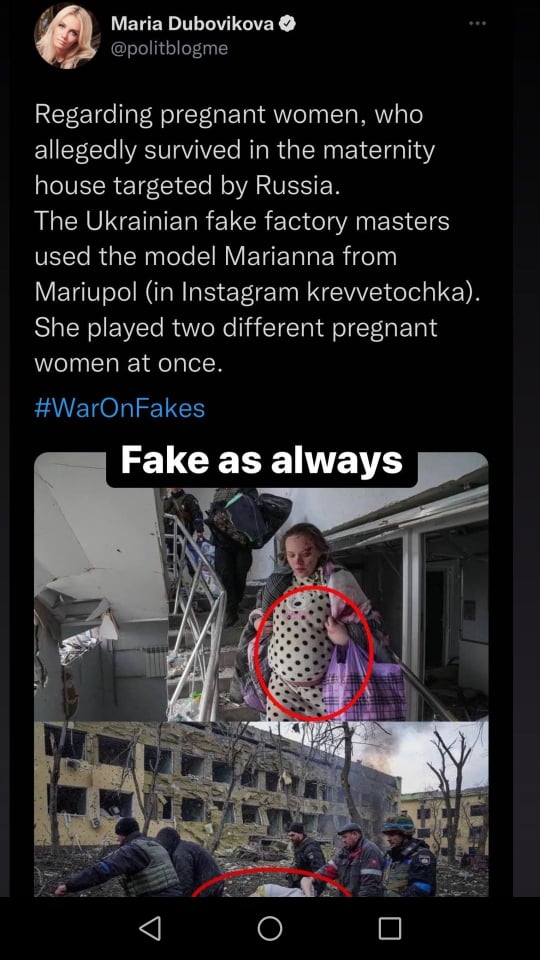Tap the blue verified badge
540x960 pixels.
[287, 24]
